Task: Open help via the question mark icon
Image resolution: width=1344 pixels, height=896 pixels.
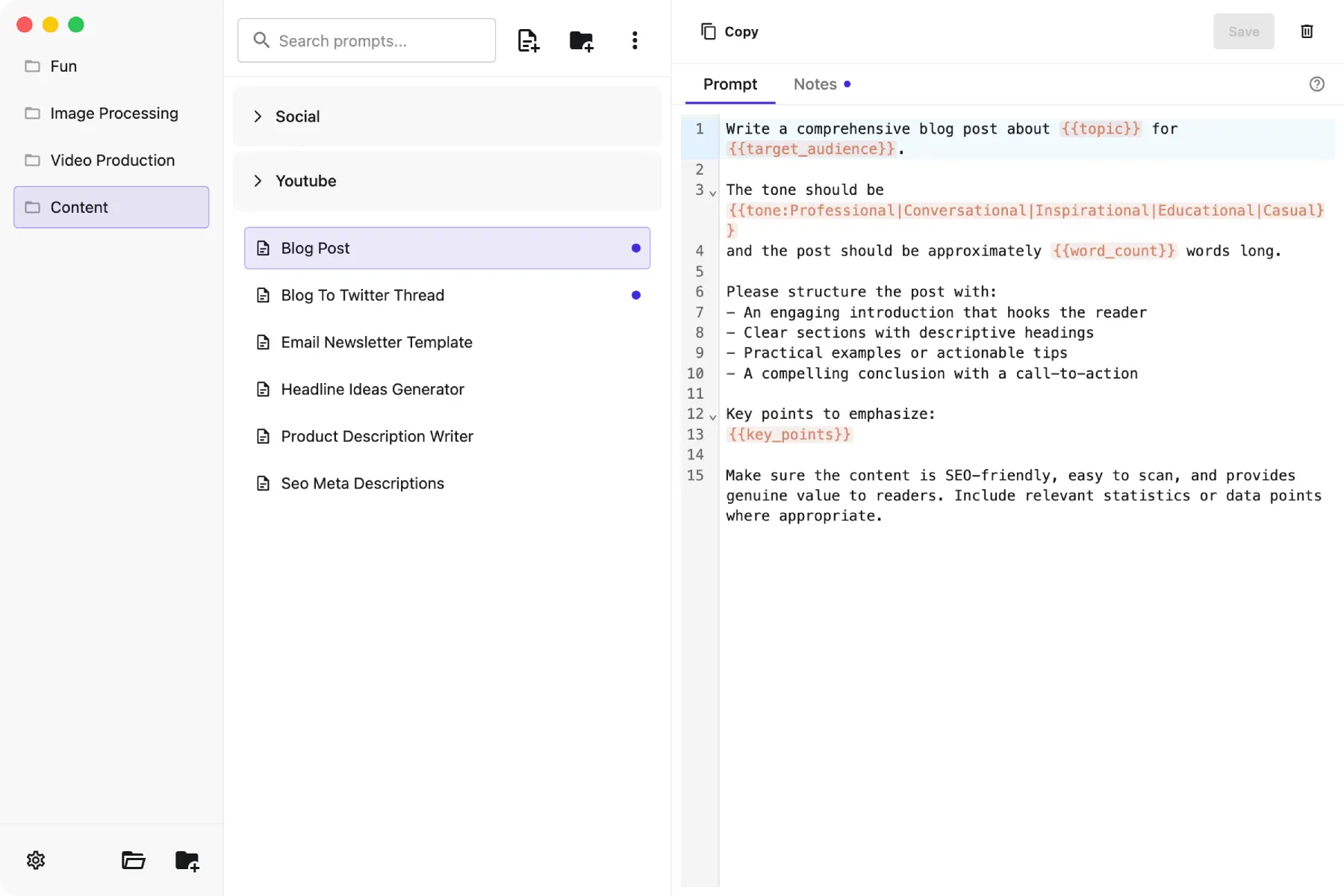Action: [x=1316, y=84]
